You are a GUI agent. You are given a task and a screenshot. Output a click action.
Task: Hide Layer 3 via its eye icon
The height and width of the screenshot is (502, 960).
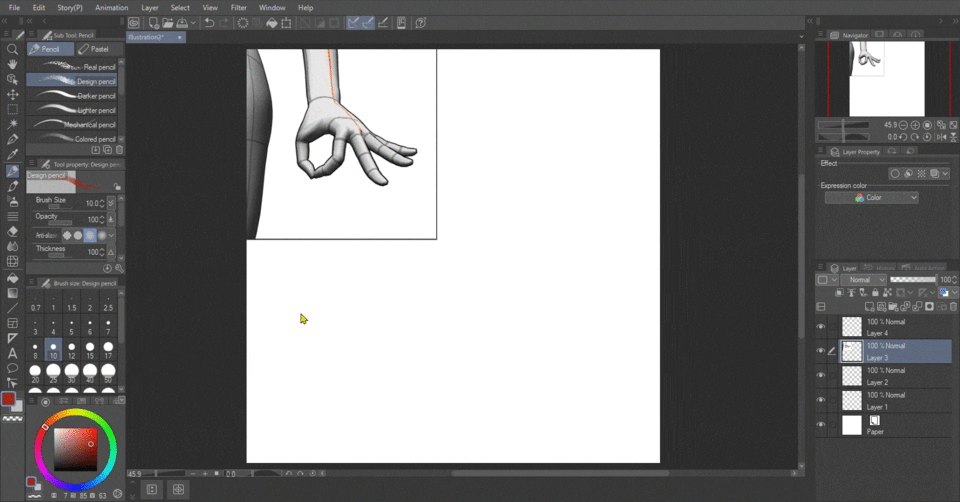tap(821, 351)
